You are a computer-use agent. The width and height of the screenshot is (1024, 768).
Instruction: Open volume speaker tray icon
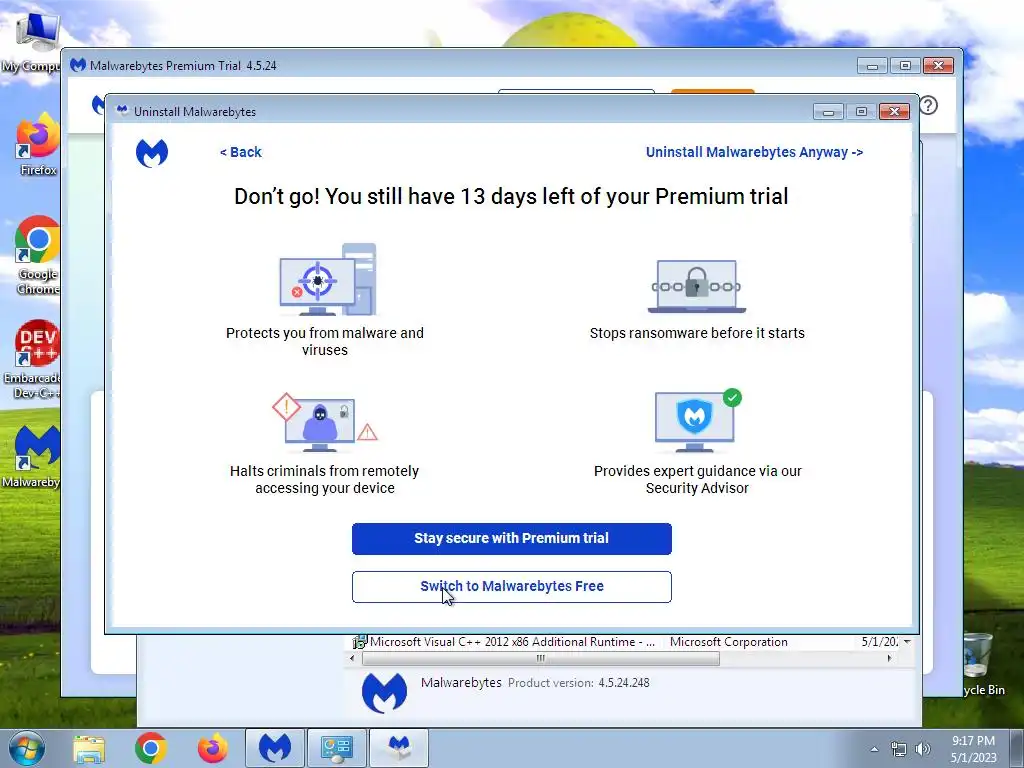pos(923,749)
